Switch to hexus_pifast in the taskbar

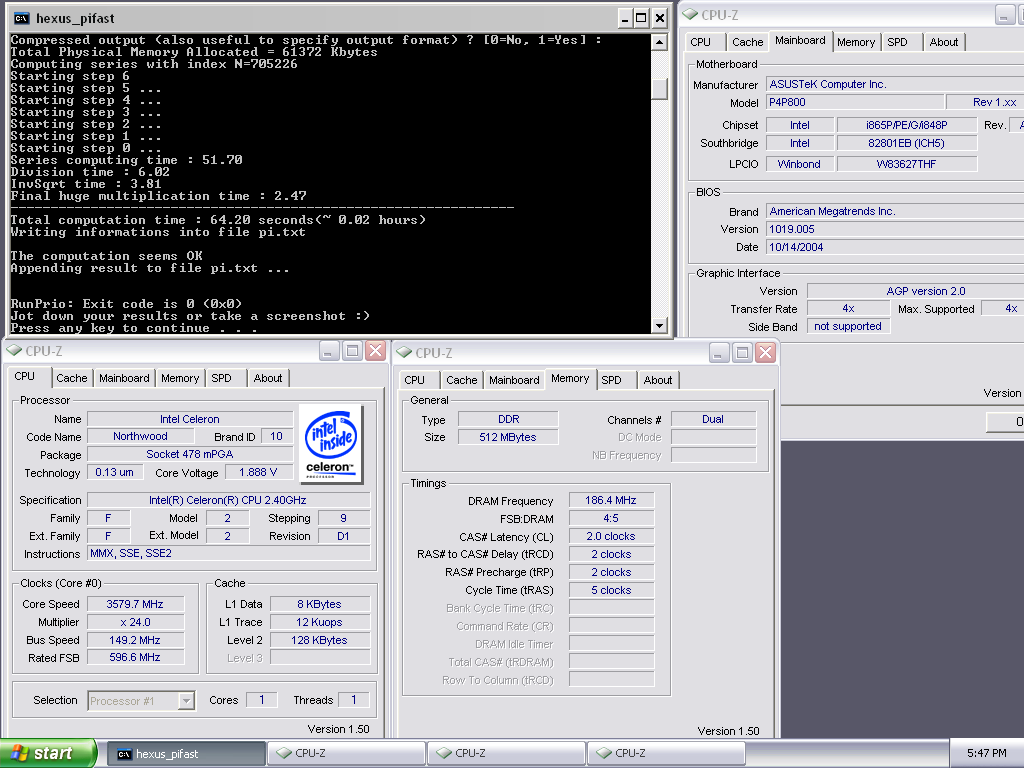coord(186,754)
